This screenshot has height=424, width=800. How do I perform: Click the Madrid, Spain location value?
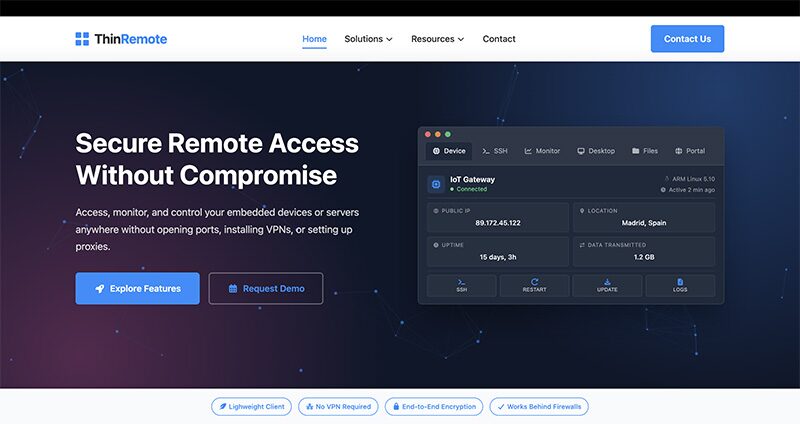click(644, 223)
